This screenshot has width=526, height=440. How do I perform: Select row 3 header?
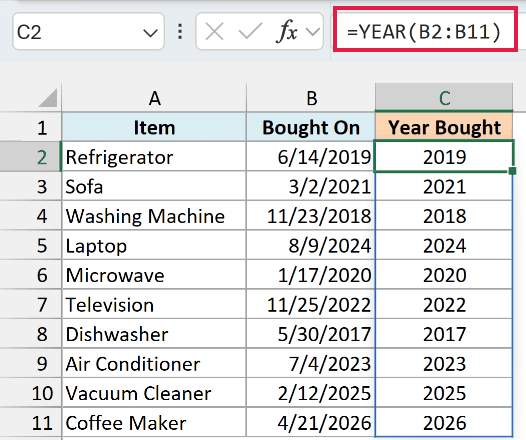[x=31, y=186]
